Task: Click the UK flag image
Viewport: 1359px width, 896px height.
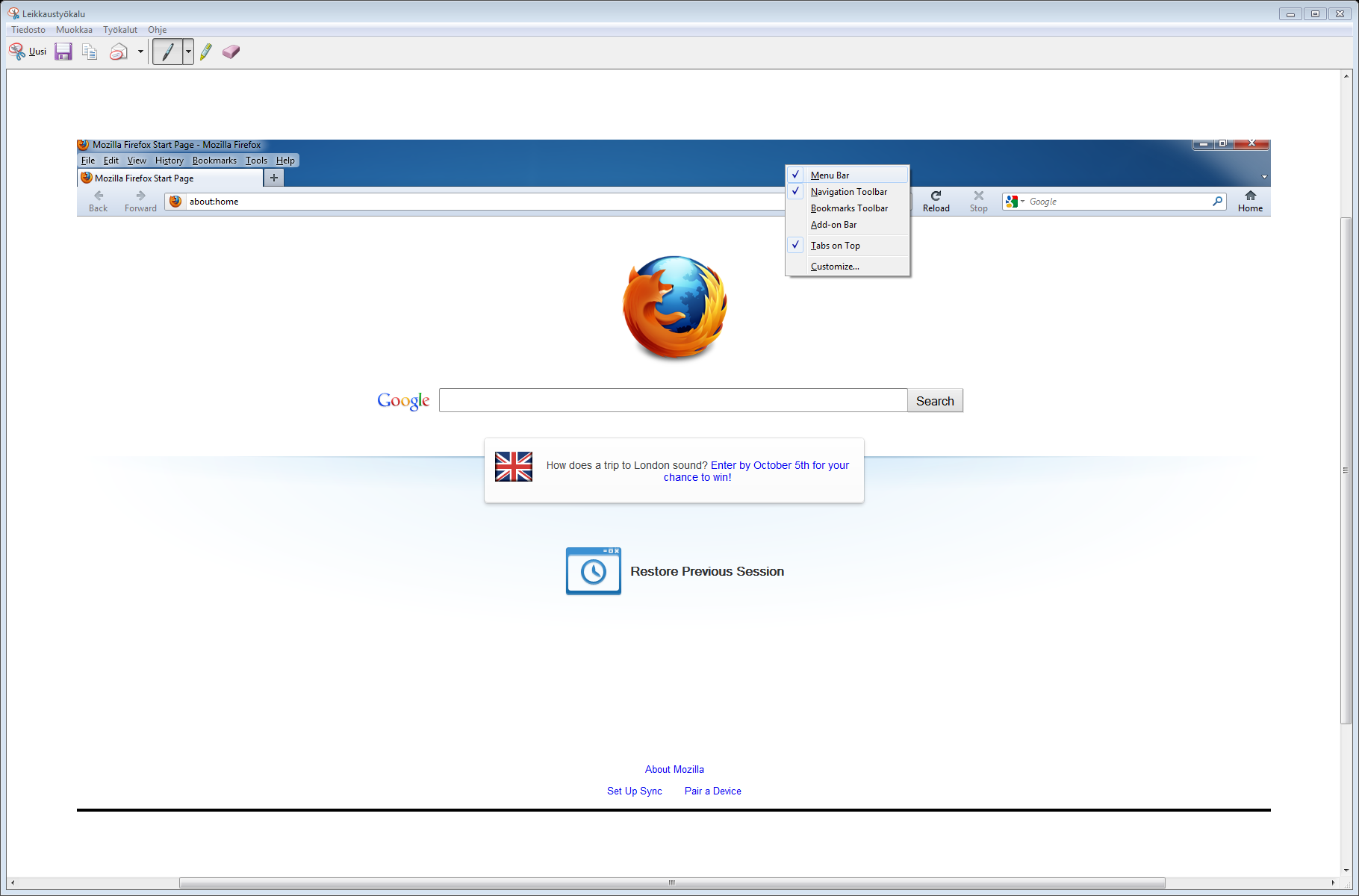Action: [514, 467]
